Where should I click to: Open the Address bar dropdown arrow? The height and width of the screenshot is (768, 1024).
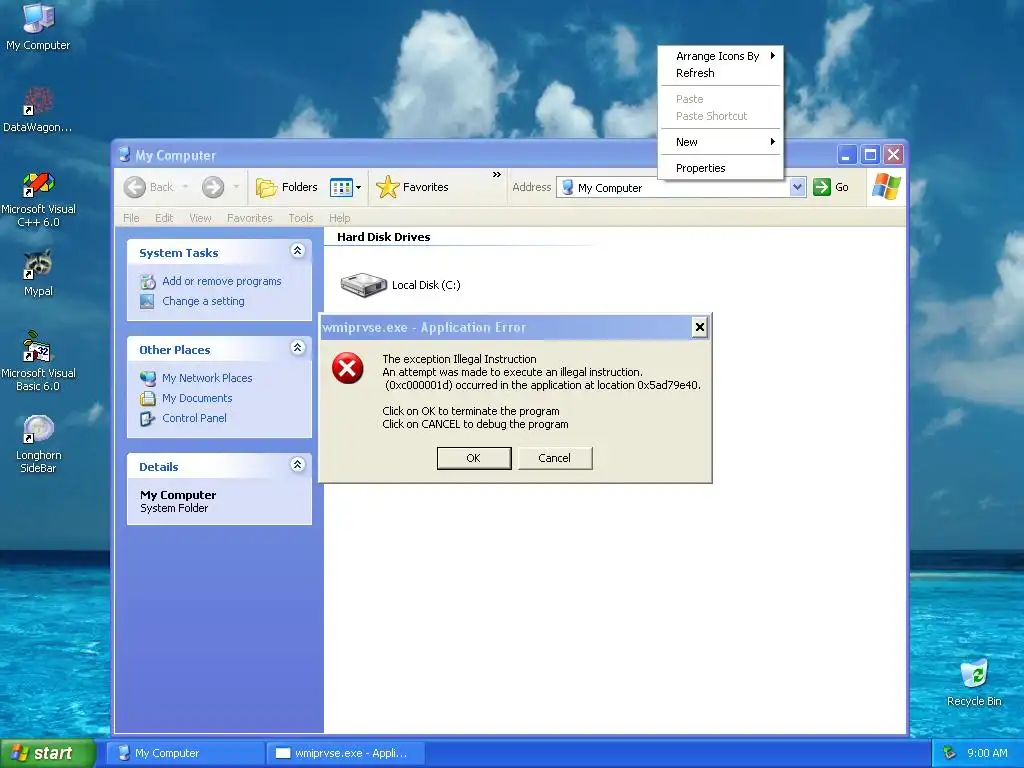pos(797,187)
